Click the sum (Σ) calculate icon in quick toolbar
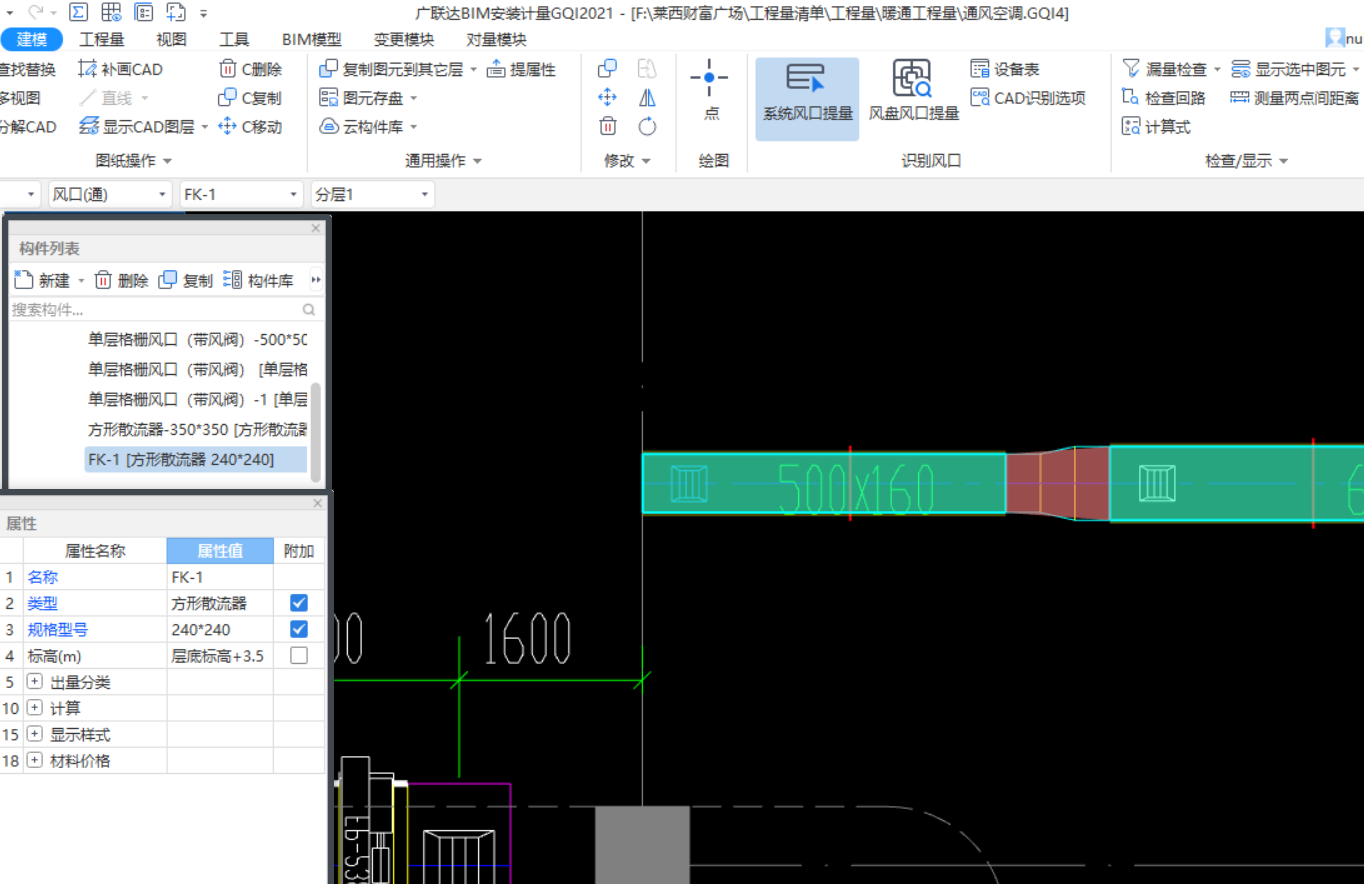The width and height of the screenshot is (1364, 884). tap(79, 13)
